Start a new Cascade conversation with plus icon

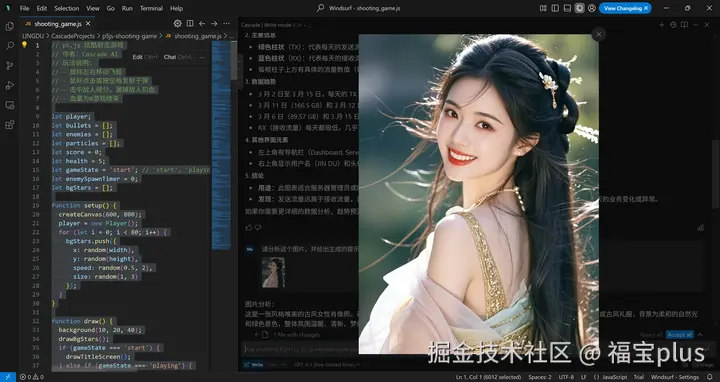(x=662, y=25)
